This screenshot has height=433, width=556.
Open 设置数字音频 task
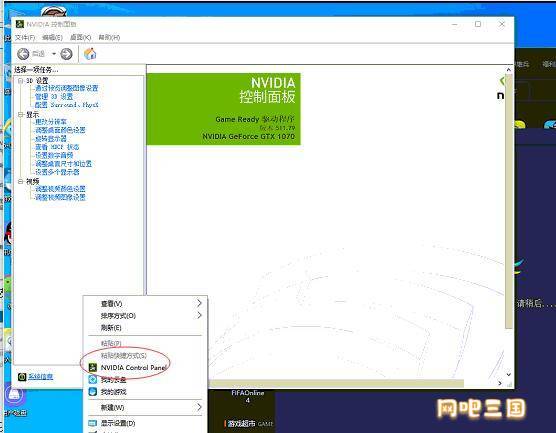coord(54,155)
